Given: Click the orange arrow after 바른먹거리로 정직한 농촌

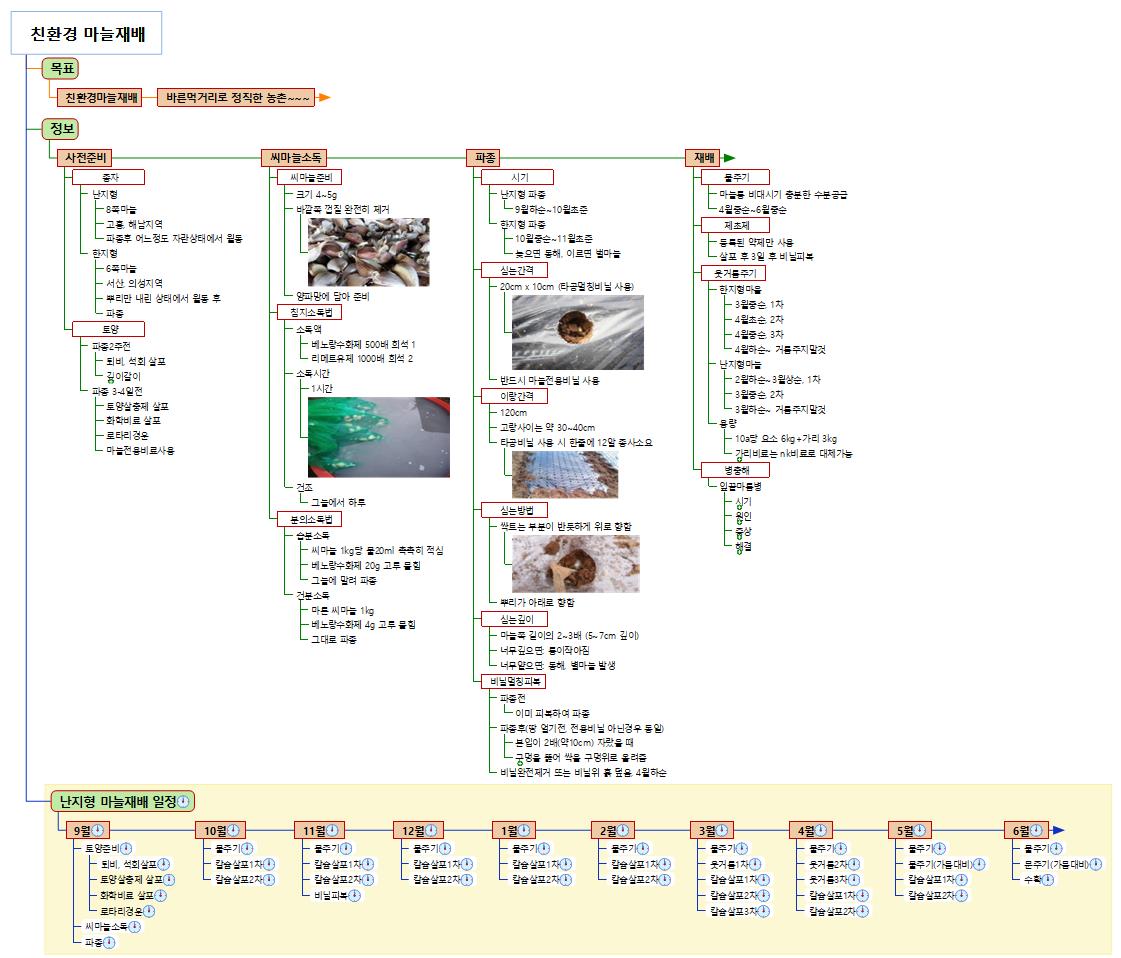Looking at the screenshot, I should 324,98.
